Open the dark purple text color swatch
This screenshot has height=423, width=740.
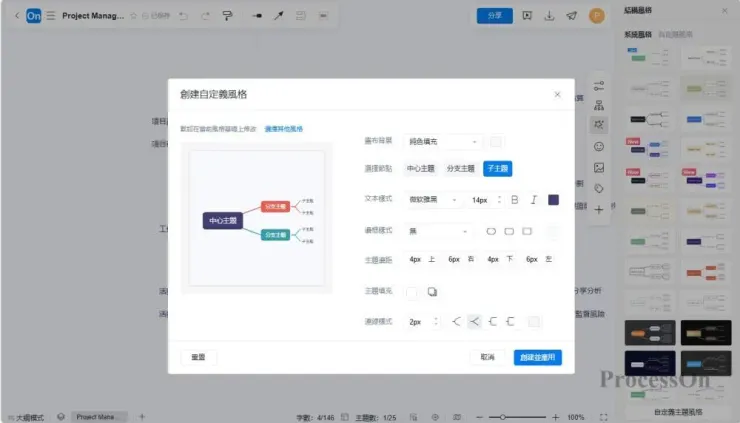pyautogui.click(x=553, y=200)
